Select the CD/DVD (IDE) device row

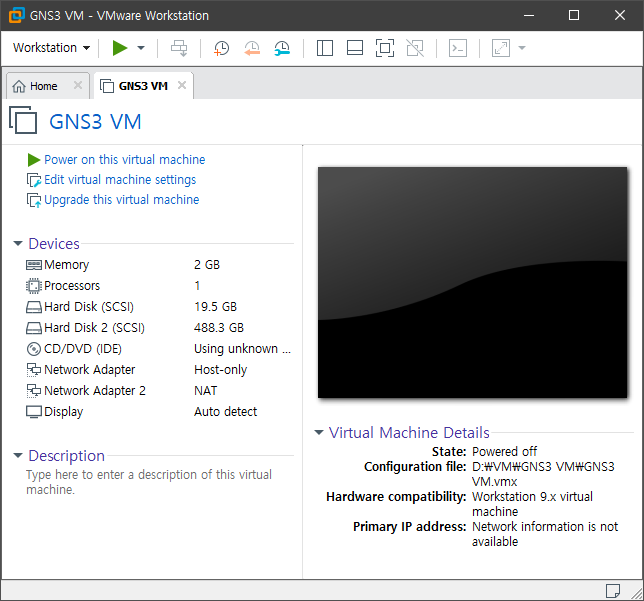pos(158,349)
